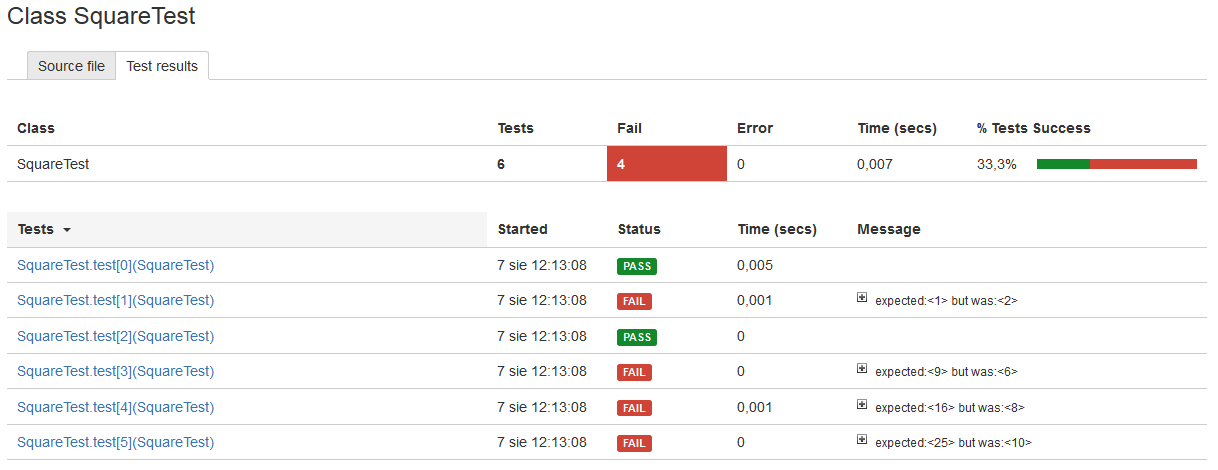Click the tests success progress bar

1116,164
